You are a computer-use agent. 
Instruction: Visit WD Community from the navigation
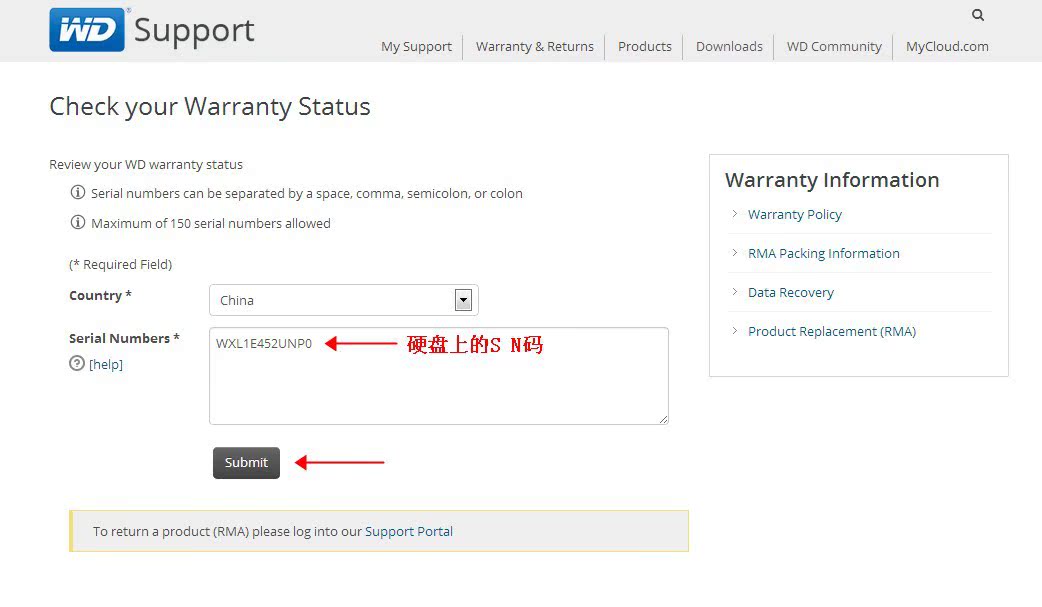point(834,47)
